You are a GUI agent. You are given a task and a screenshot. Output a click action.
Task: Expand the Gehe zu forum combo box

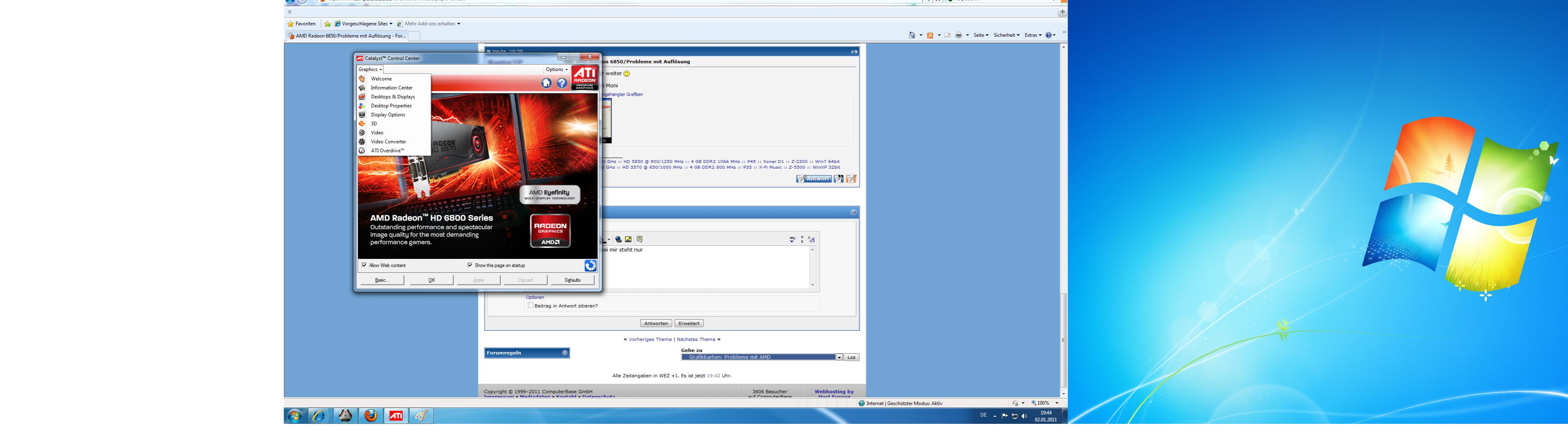(839, 358)
